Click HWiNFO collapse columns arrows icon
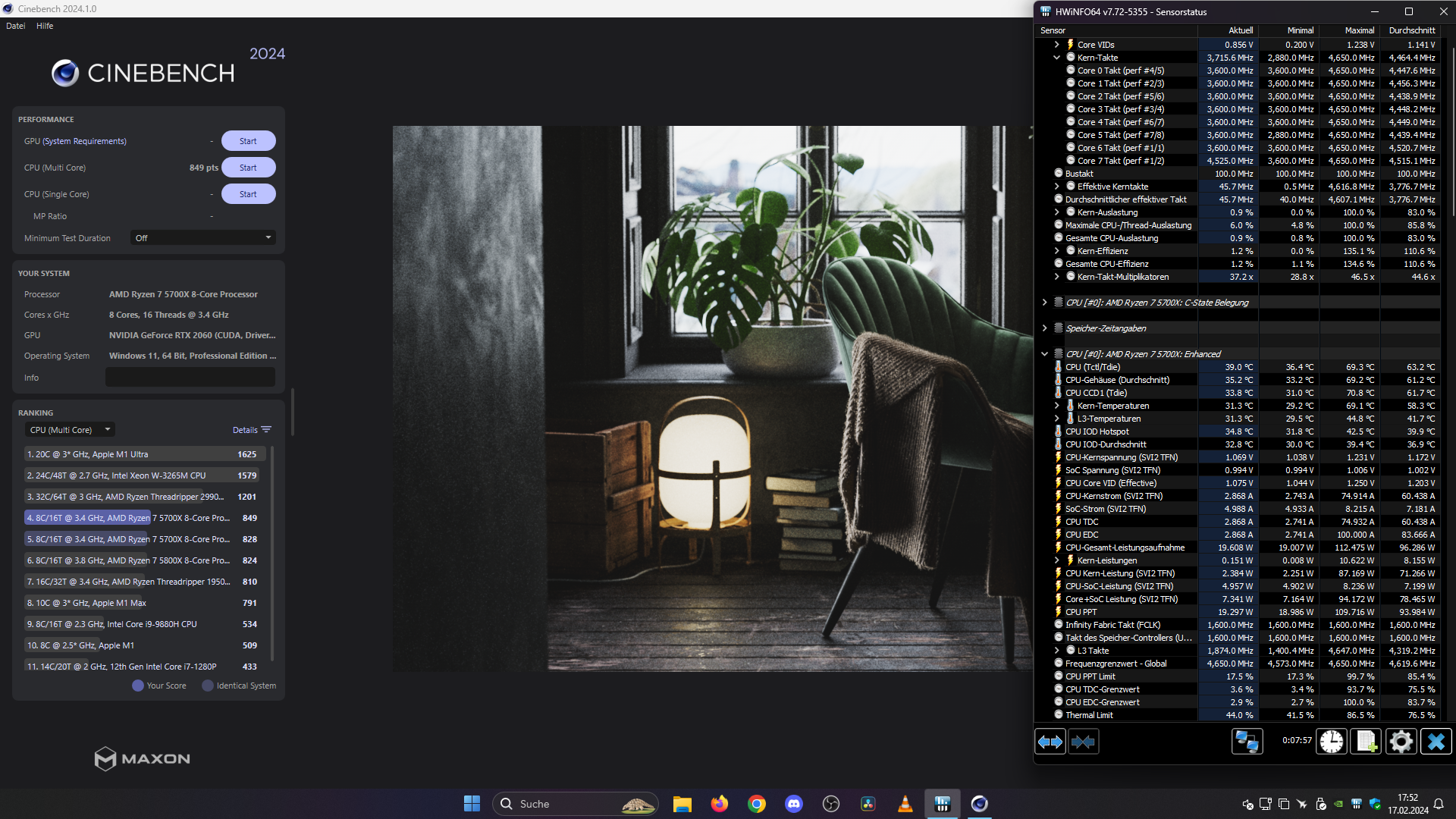This screenshot has height=819, width=1456. (x=1083, y=742)
